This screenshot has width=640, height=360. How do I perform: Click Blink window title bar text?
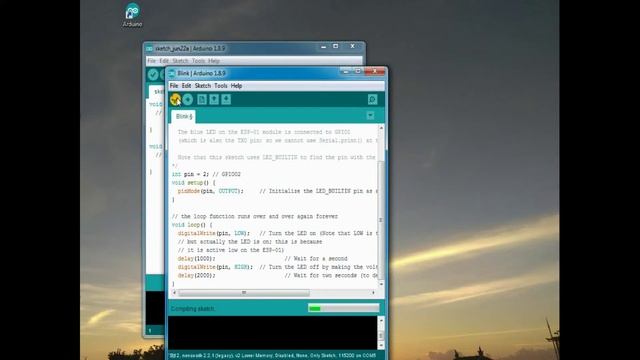[201, 73]
